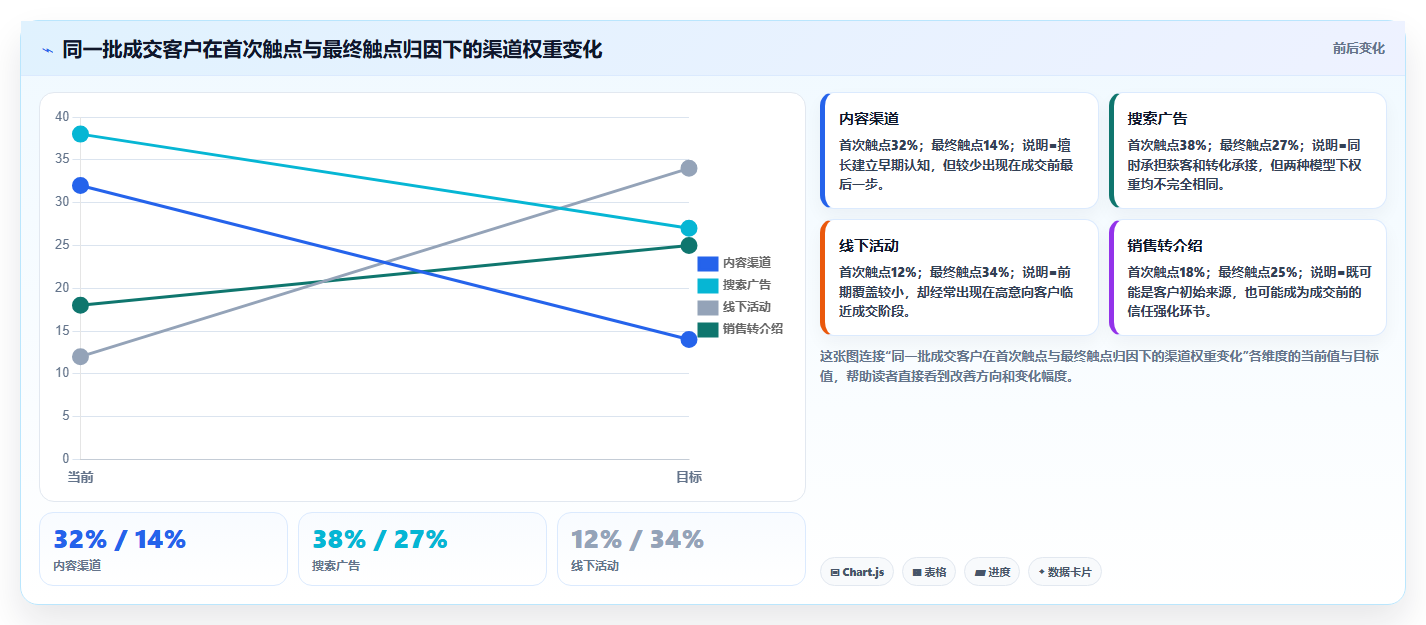Toggle the 销售转介绍 legend color box

point(708,329)
